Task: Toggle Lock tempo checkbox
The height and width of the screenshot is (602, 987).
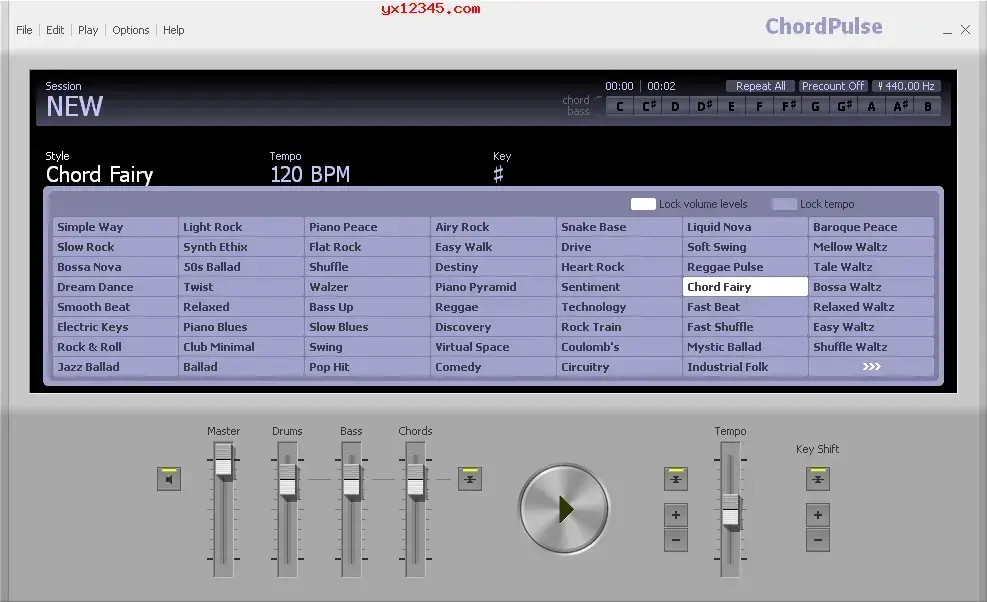Action: click(784, 204)
